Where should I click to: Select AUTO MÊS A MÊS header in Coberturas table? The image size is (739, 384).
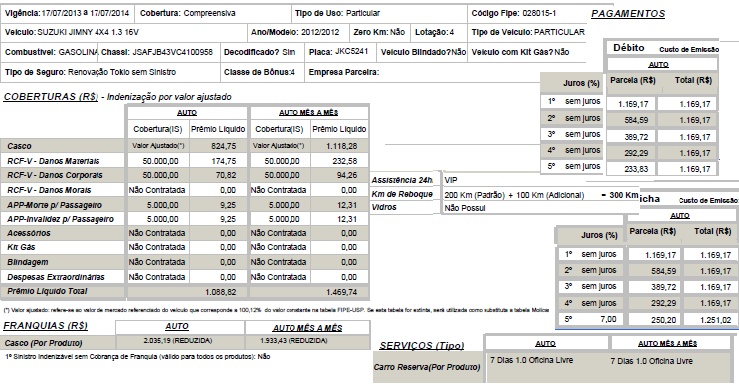click(x=309, y=113)
